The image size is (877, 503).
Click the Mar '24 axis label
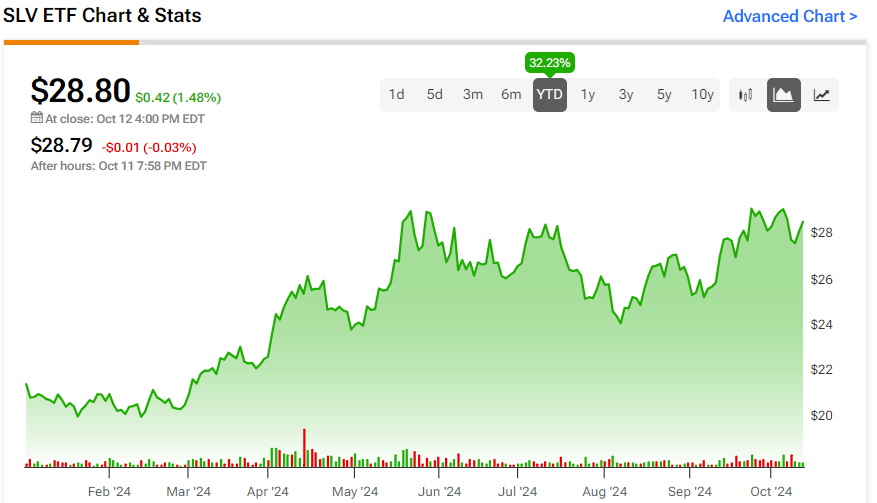click(x=188, y=492)
